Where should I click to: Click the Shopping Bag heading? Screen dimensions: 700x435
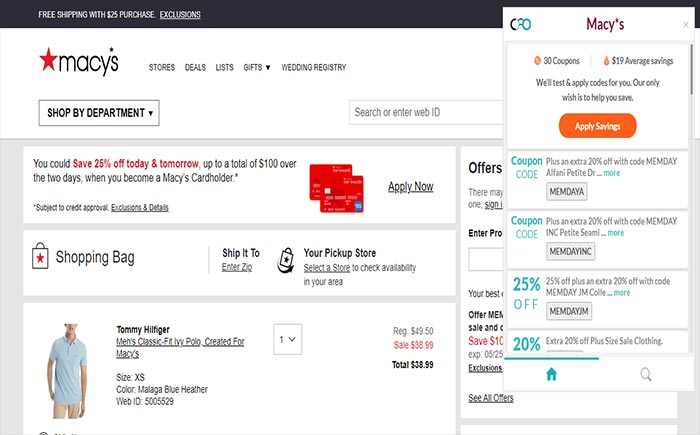(95, 257)
